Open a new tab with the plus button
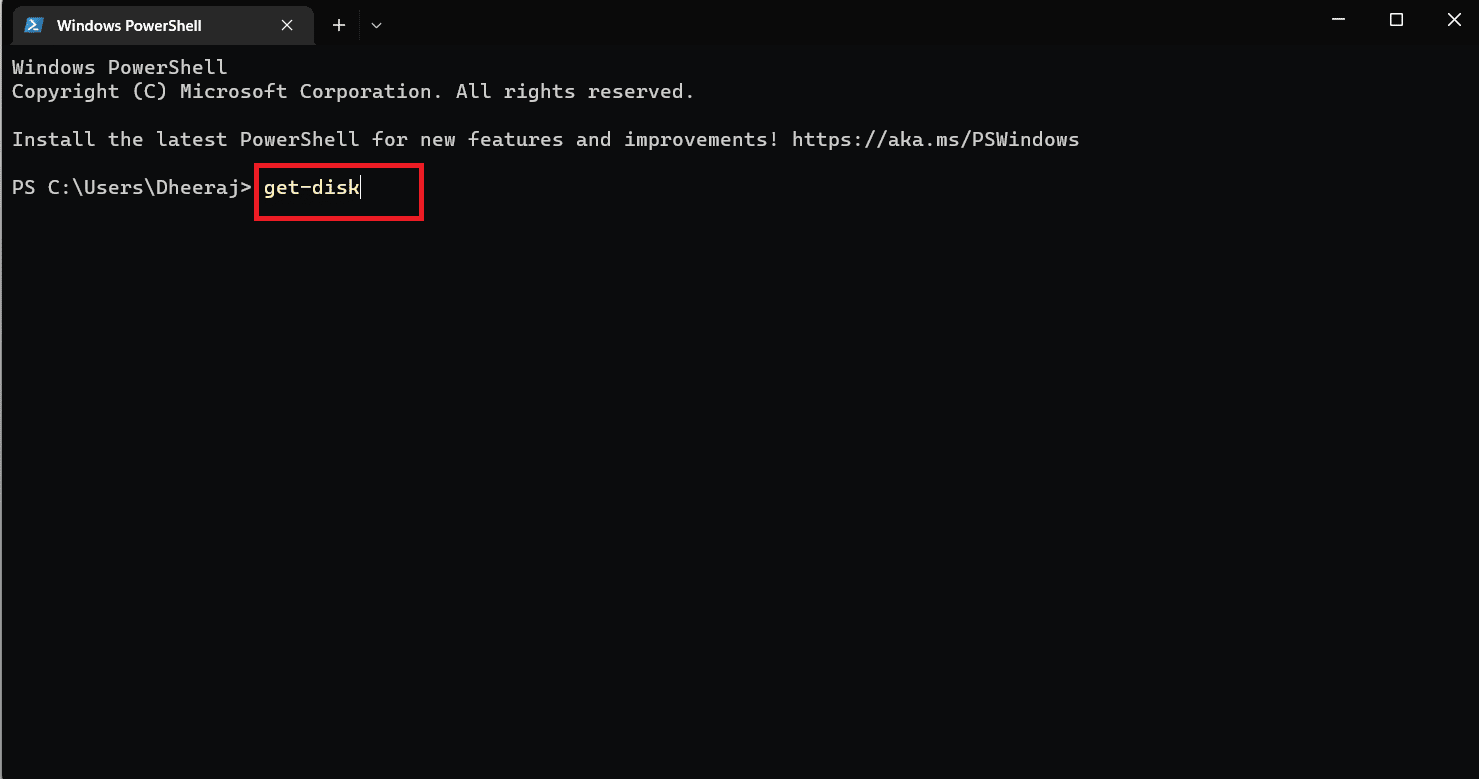The width and height of the screenshot is (1479, 779). 339,25
